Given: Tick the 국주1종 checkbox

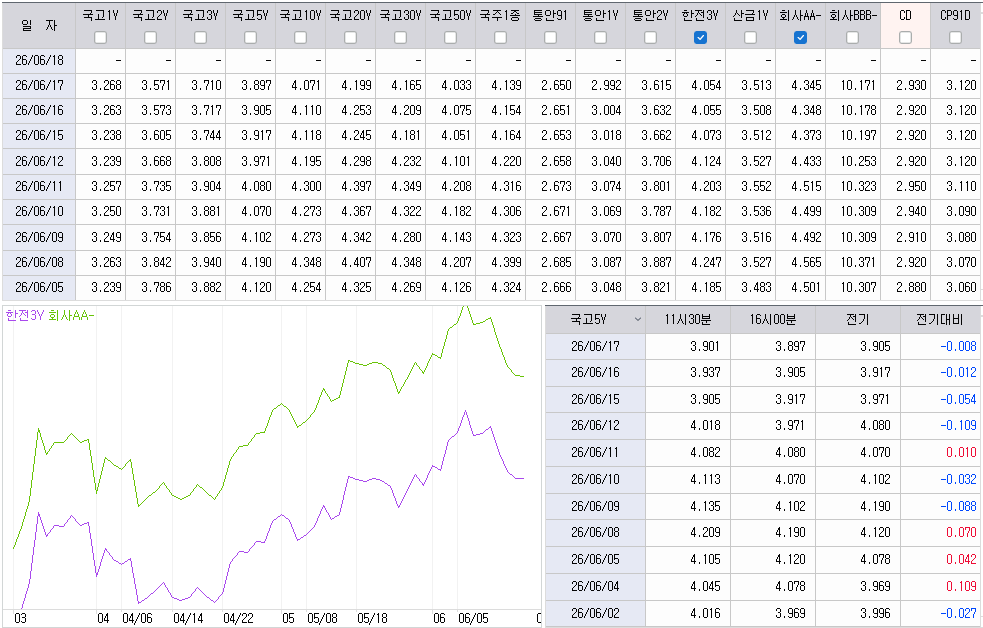Looking at the screenshot, I should (500, 38).
